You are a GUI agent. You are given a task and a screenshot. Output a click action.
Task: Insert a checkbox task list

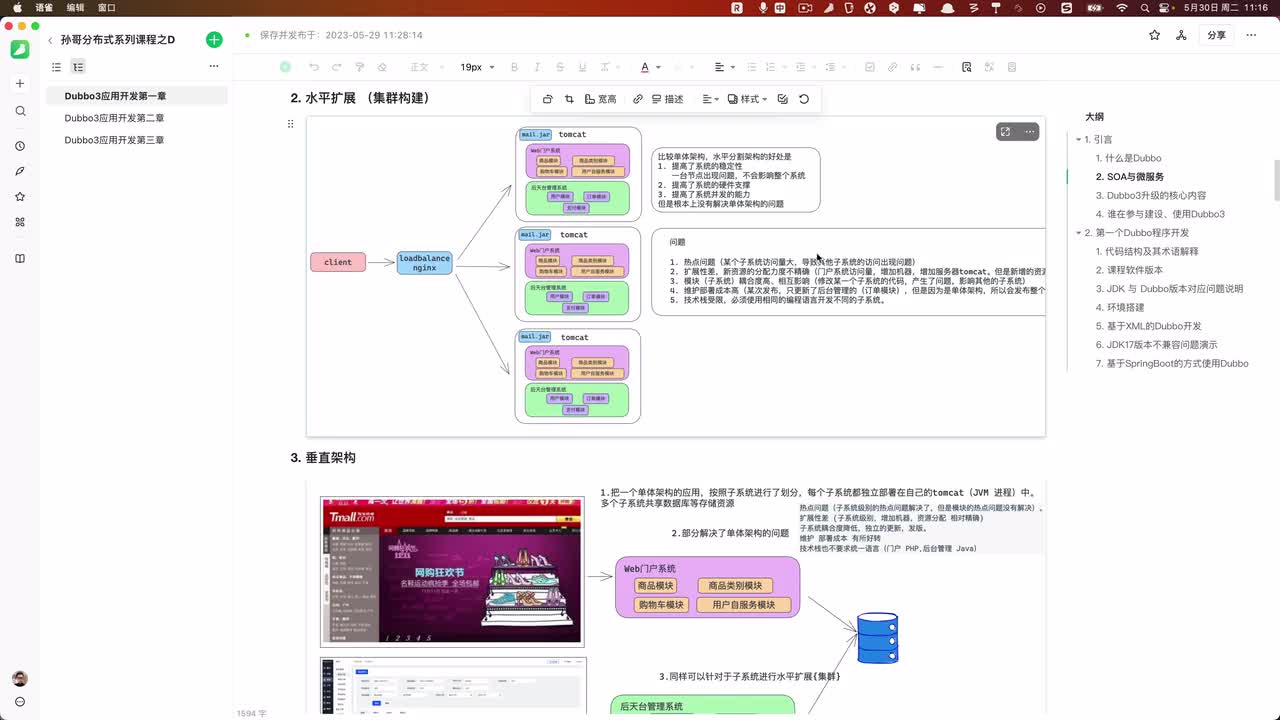click(870, 67)
